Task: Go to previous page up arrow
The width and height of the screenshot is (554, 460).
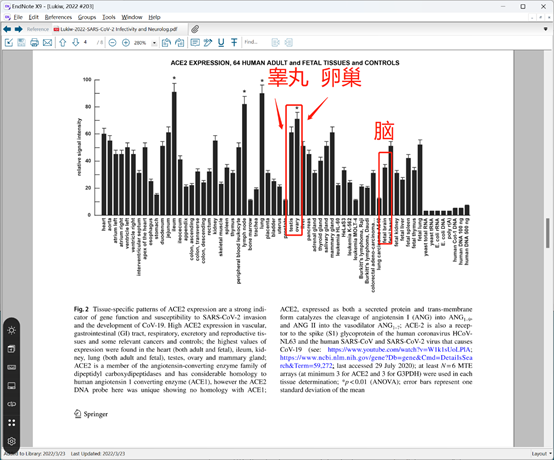Action: click(63, 43)
